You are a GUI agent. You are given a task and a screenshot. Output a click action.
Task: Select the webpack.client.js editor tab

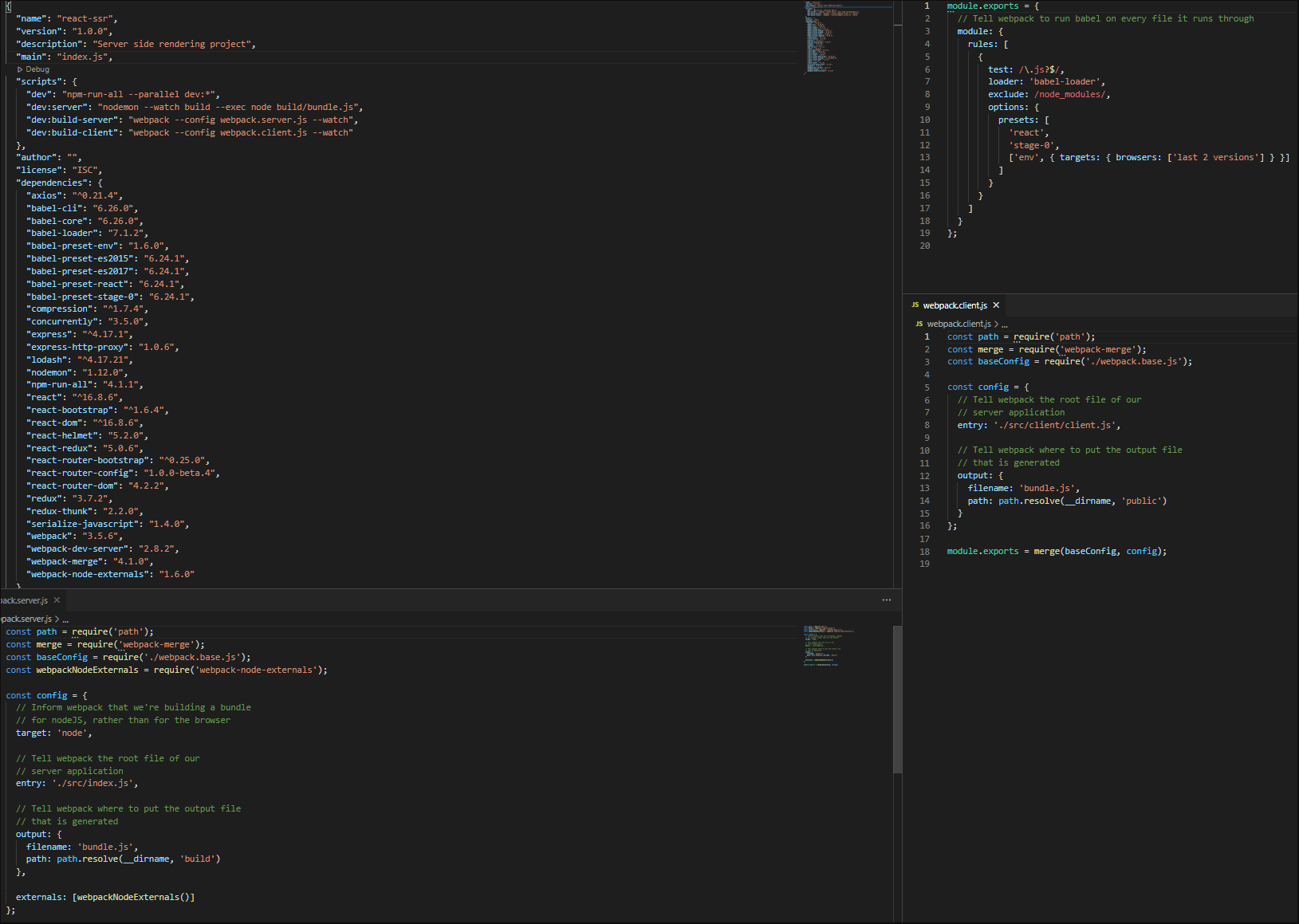pos(955,305)
